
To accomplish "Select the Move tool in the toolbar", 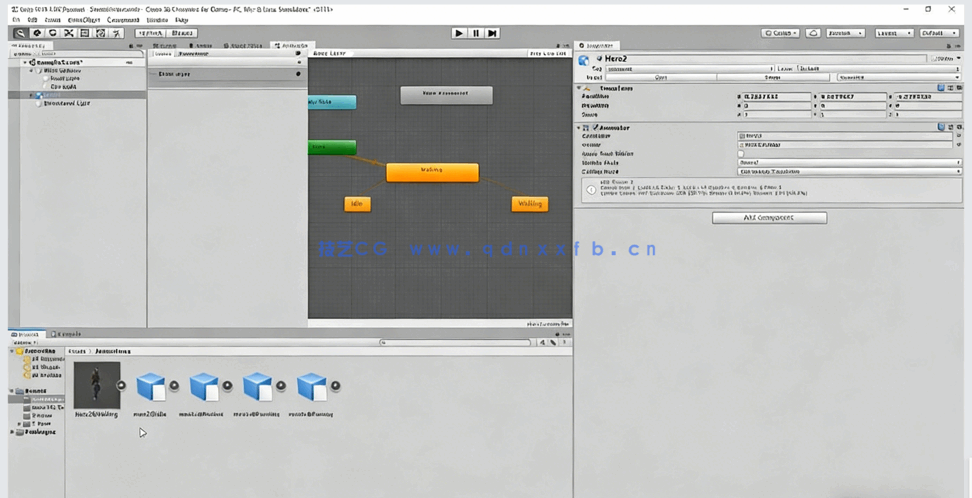I will [37, 33].
